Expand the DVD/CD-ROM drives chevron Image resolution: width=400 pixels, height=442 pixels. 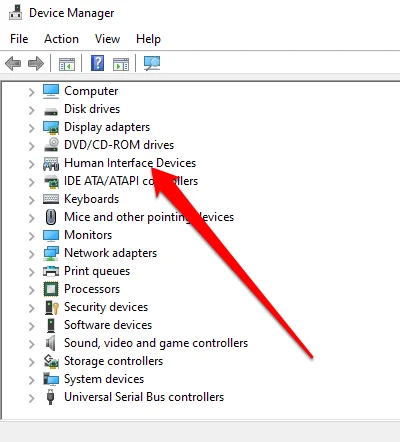pyautogui.click(x=31, y=146)
